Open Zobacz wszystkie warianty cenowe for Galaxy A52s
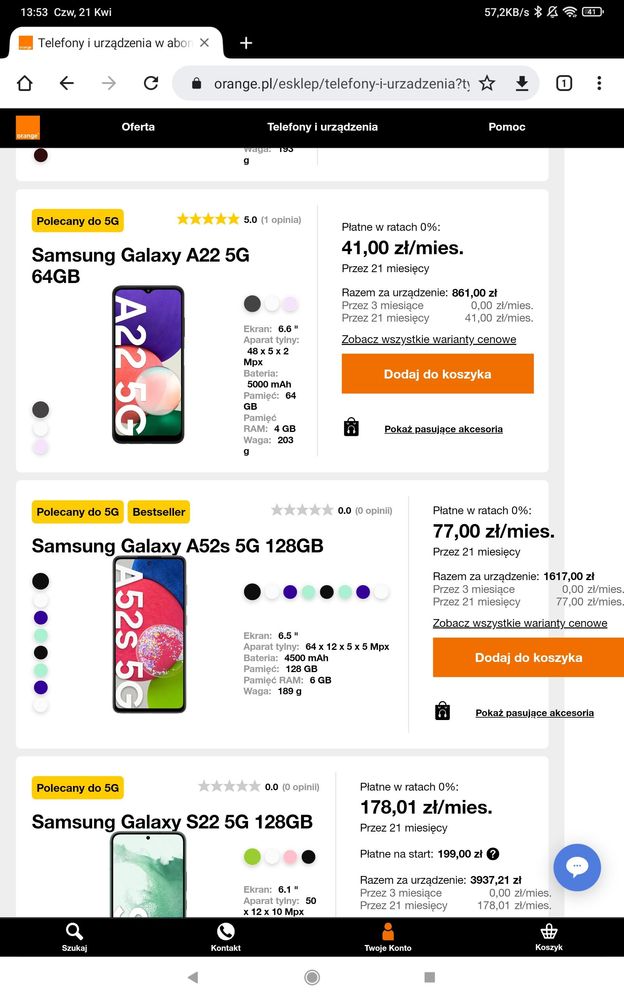This screenshot has height=998, width=624. (x=520, y=622)
